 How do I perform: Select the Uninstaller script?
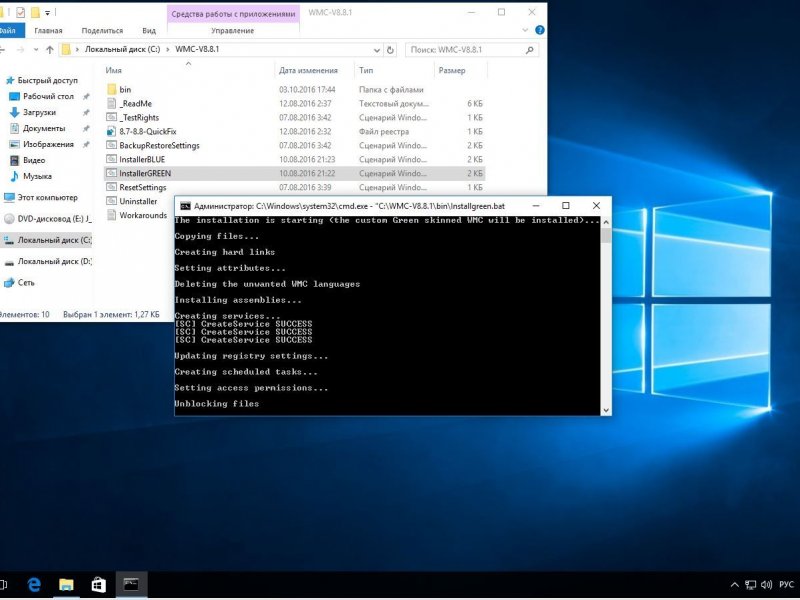pos(138,202)
